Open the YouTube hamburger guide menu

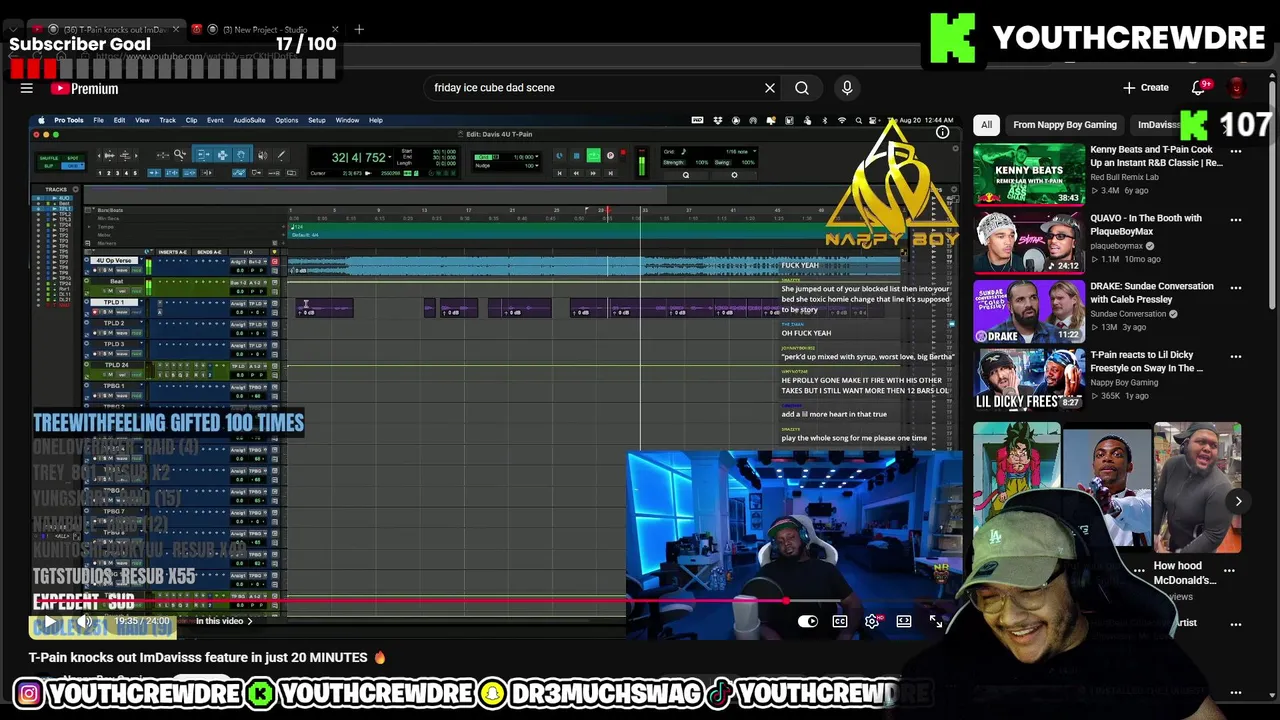click(27, 88)
